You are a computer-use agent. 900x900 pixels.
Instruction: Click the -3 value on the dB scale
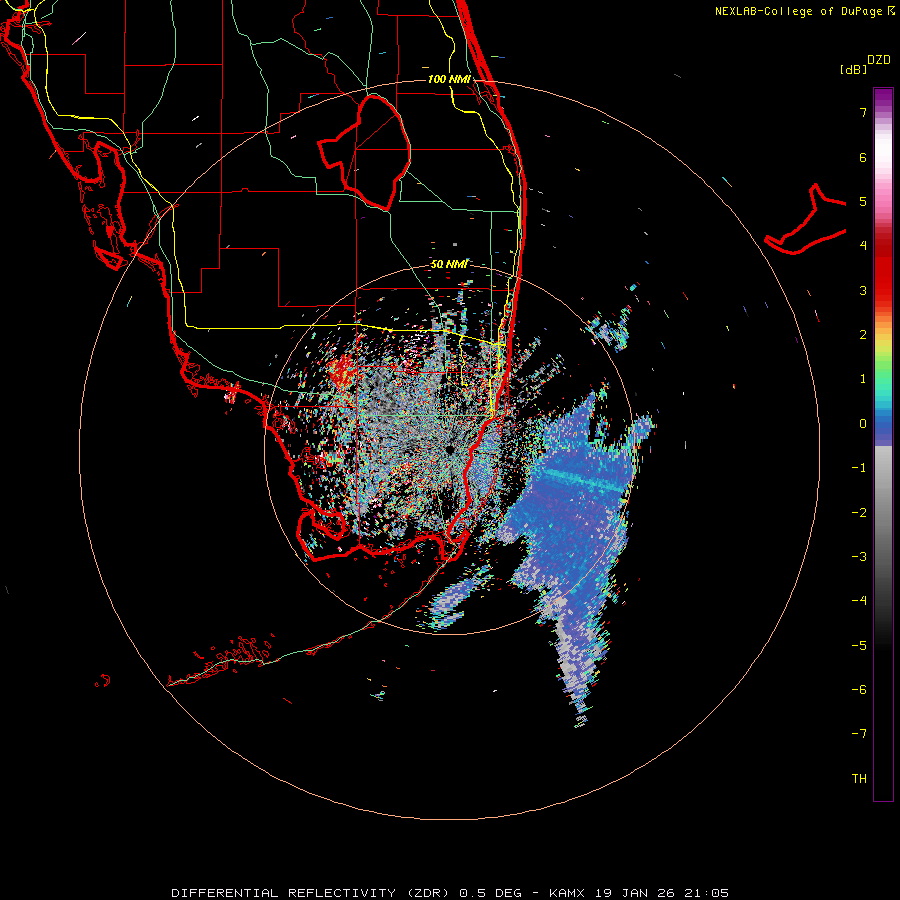point(859,557)
